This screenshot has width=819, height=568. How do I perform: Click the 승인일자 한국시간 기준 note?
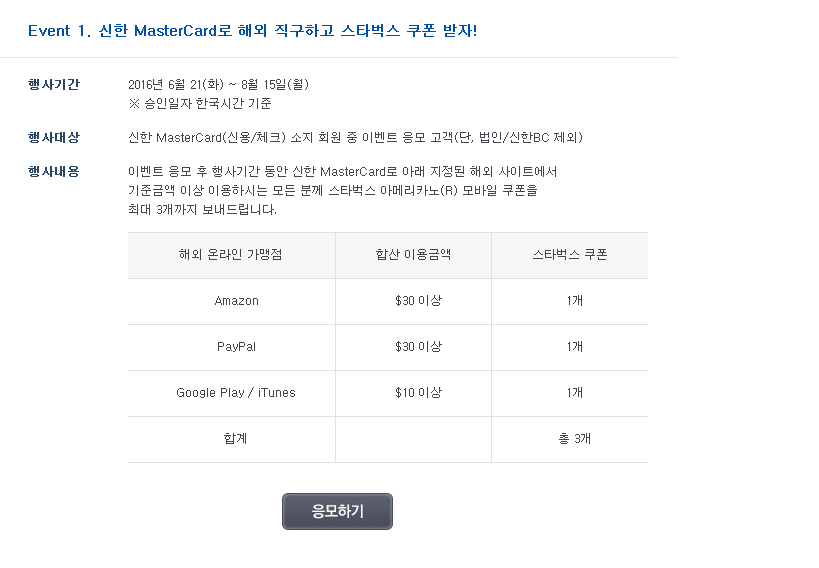200,103
